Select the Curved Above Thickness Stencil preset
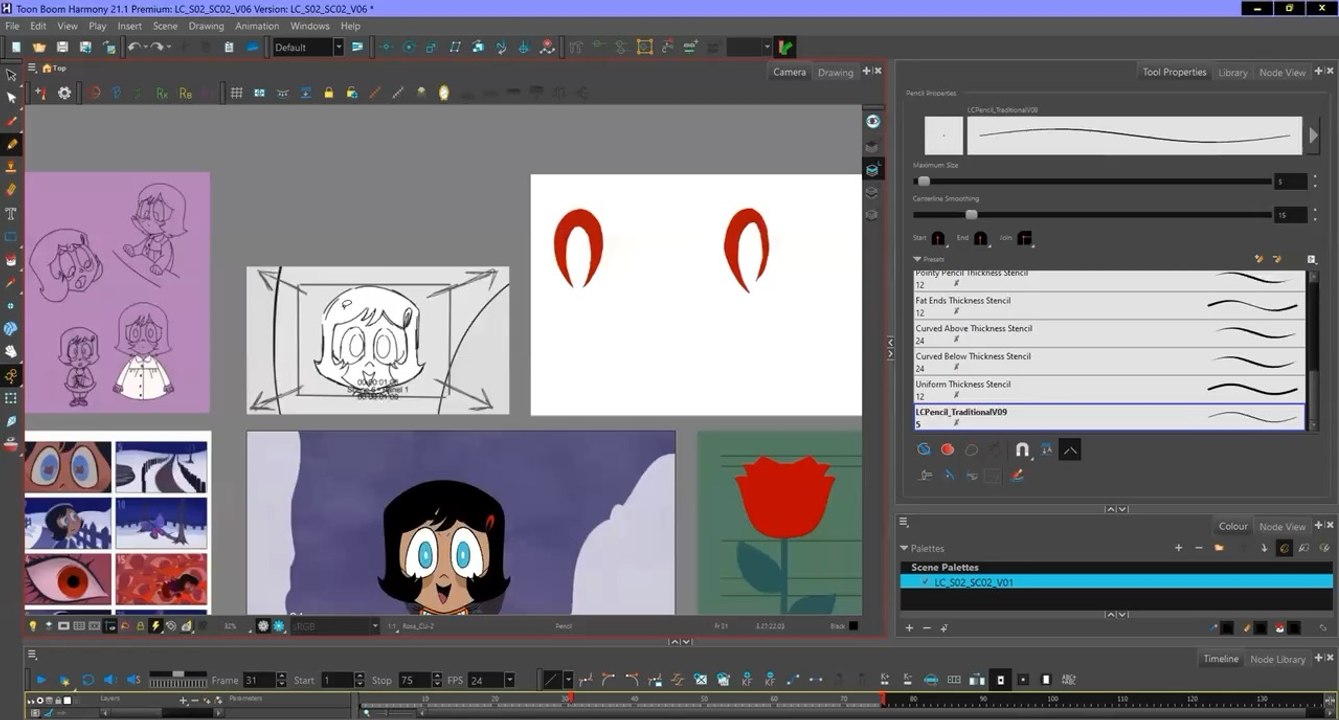This screenshot has width=1339, height=720. click(x=1110, y=334)
